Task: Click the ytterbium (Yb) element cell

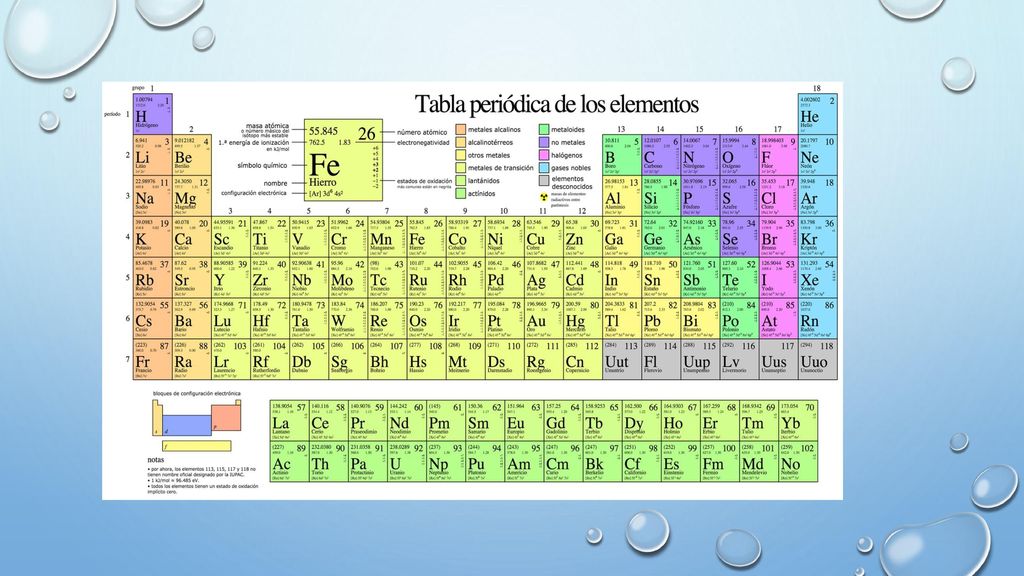Action: click(798, 421)
